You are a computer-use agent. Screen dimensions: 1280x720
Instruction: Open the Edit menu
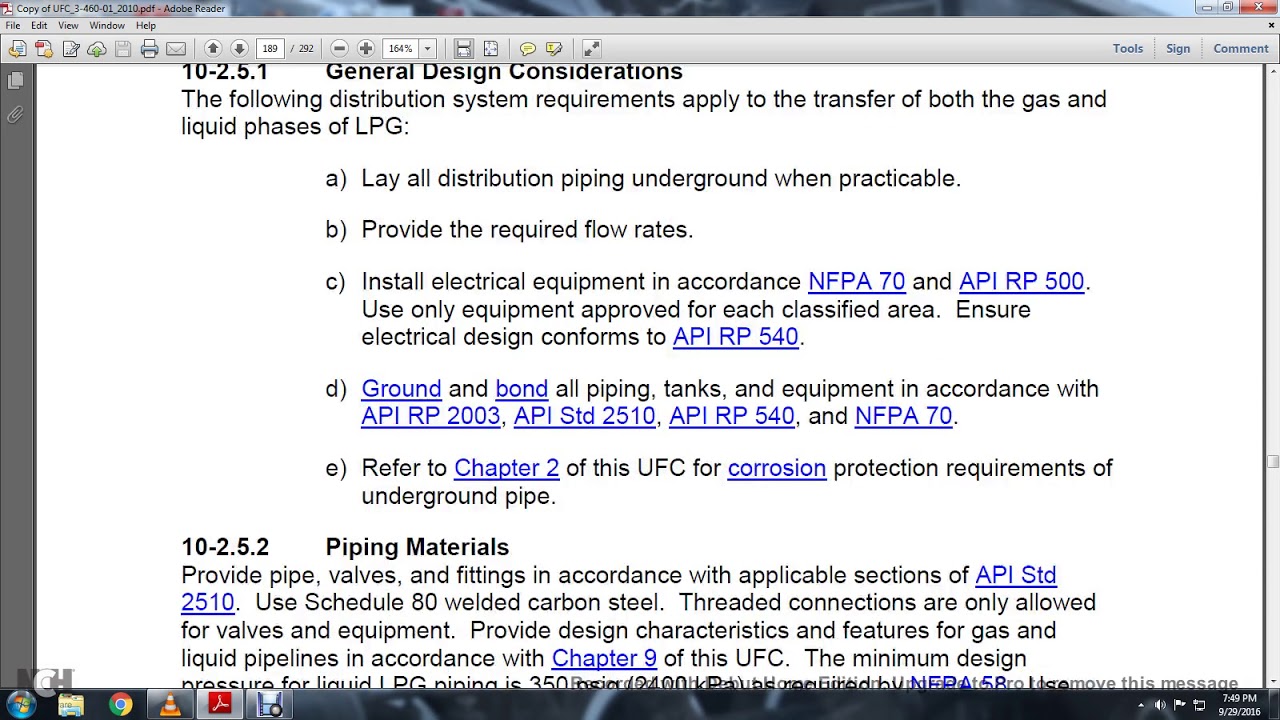point(39,25)
